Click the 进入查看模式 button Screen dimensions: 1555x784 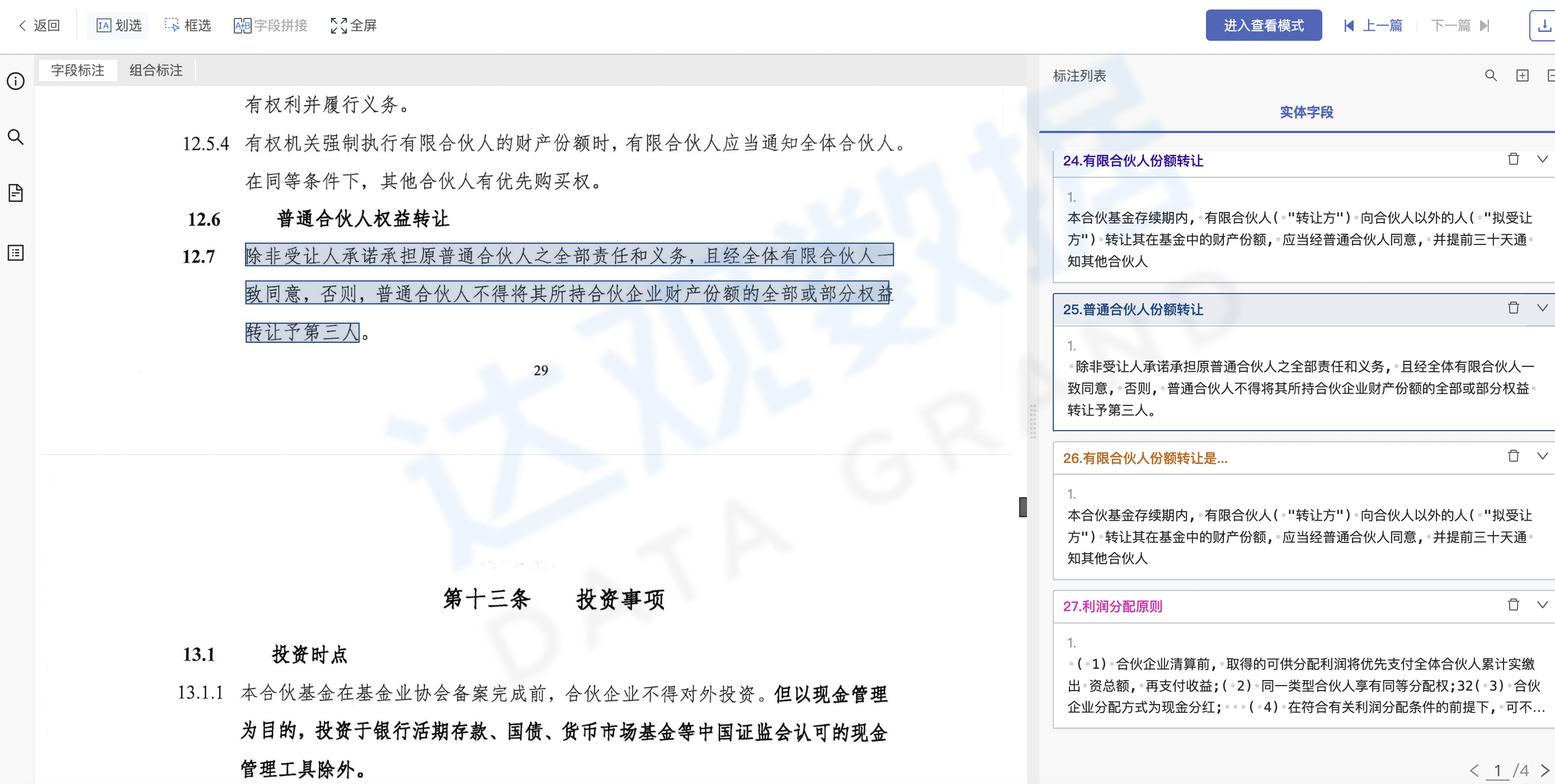tap(1264, 25)
